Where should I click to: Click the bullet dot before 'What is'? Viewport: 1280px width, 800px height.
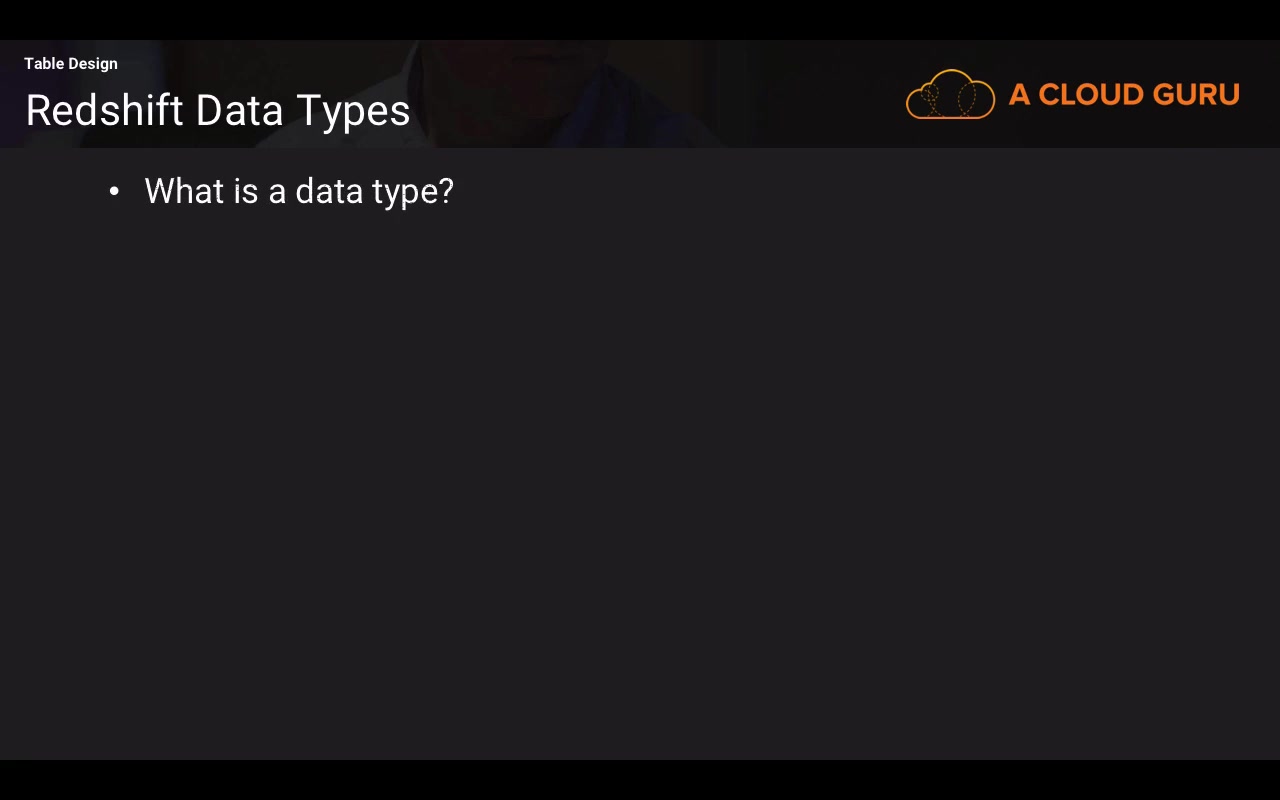pos(114,191)
